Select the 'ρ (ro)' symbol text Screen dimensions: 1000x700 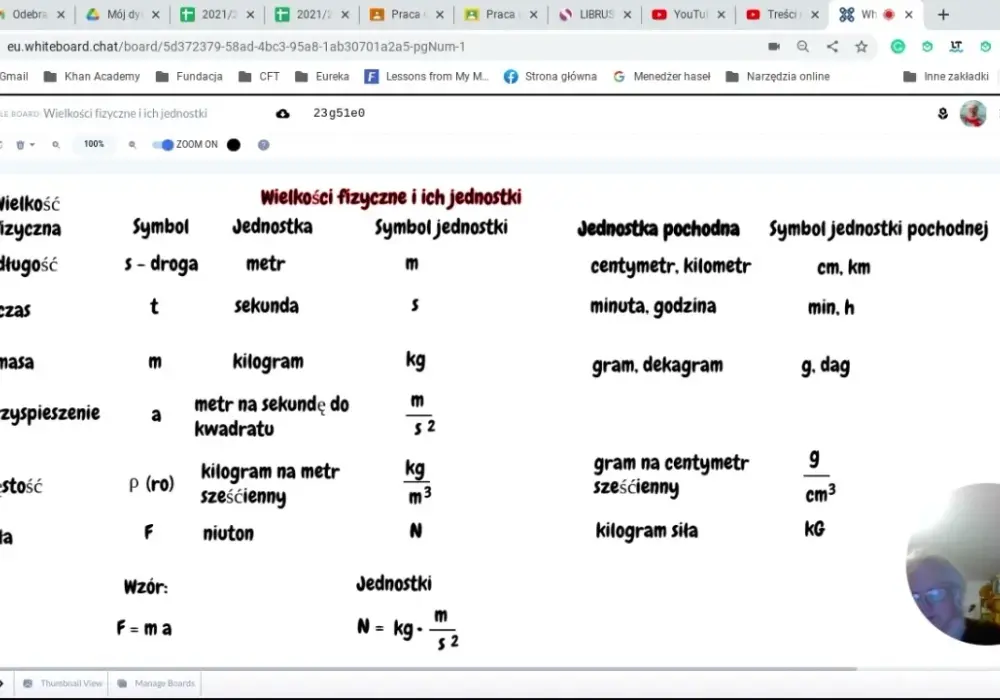click(152, 484)
